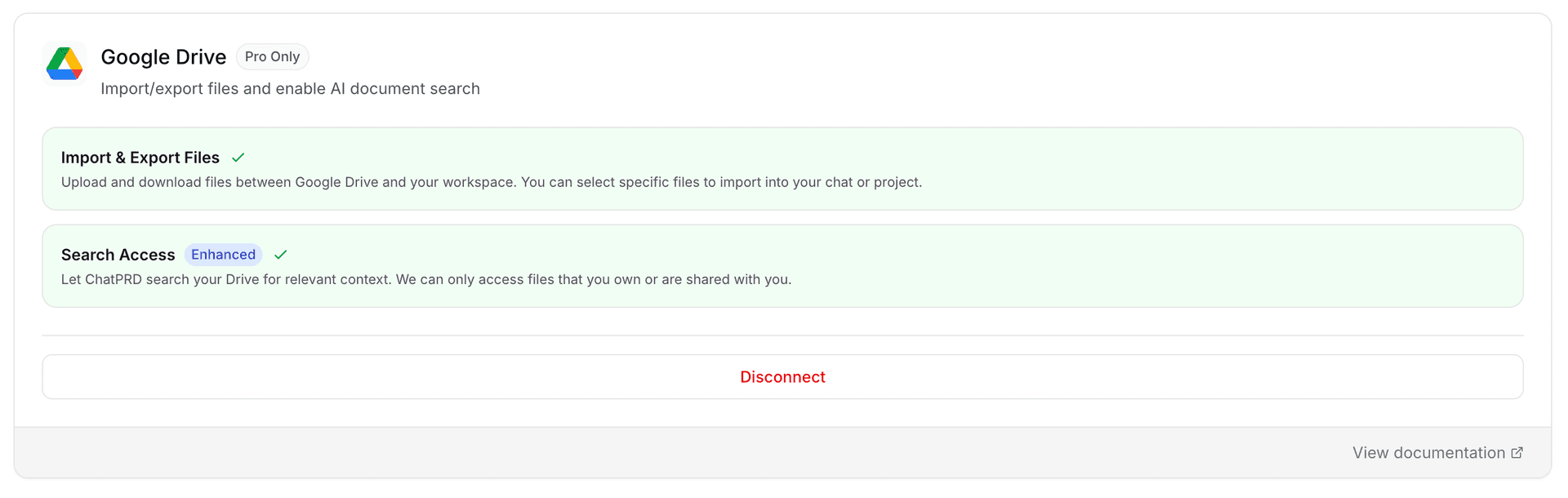Click the Google Drive logo icon

tap(65, 64)
